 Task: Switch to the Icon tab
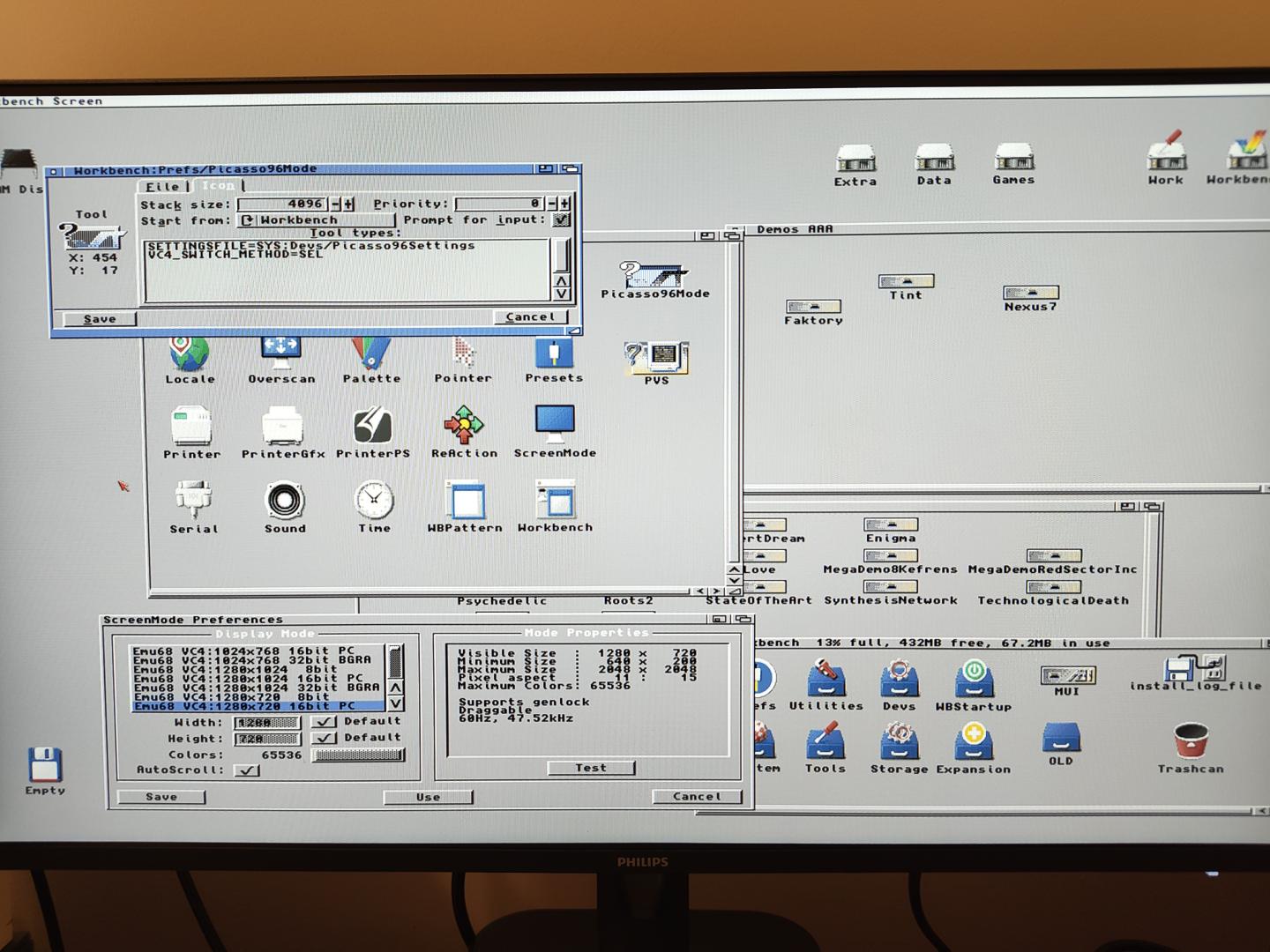(x=218, y=186)
